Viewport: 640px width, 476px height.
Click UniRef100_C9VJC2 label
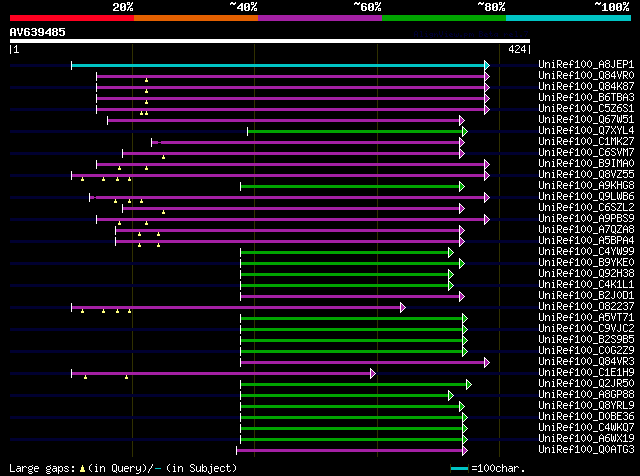[586, 329]
